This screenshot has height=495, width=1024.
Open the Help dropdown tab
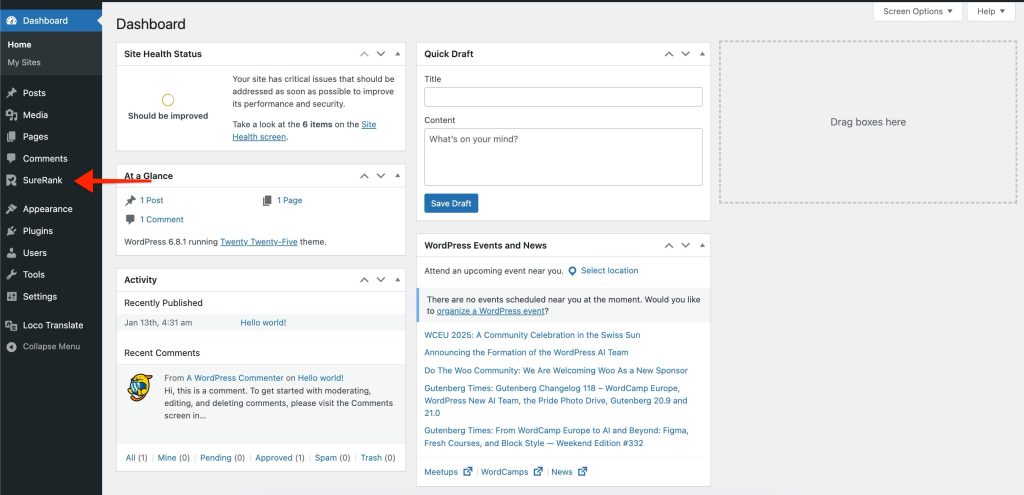991,11
